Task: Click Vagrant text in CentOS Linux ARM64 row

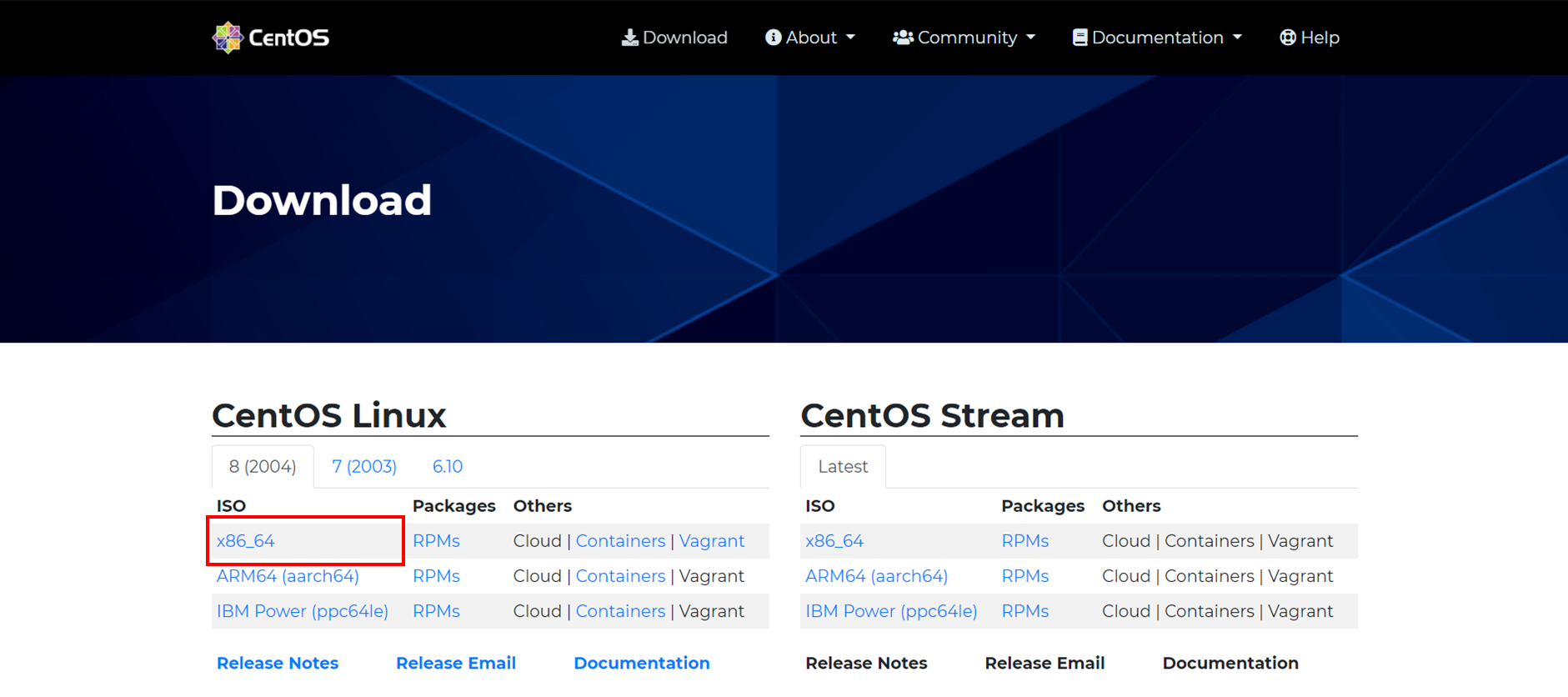Action: coord(712,576)
